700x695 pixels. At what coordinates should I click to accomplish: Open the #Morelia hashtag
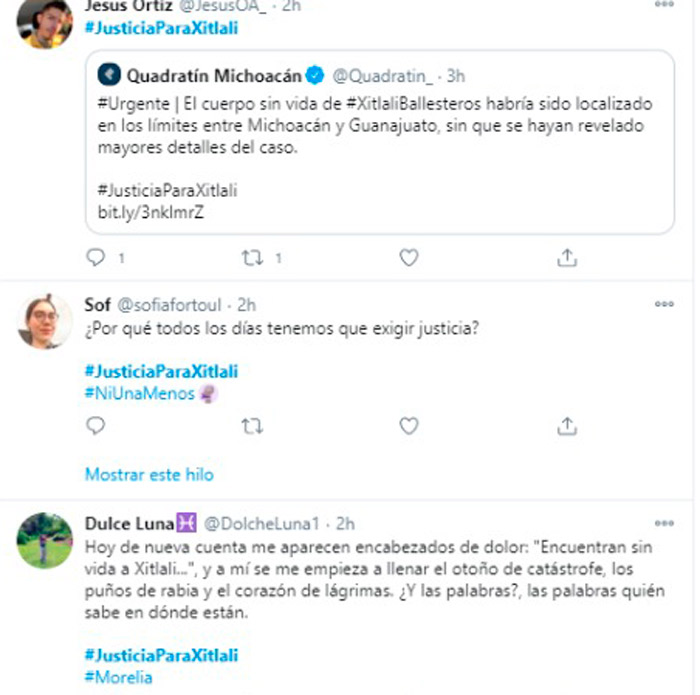click(119, 677)
